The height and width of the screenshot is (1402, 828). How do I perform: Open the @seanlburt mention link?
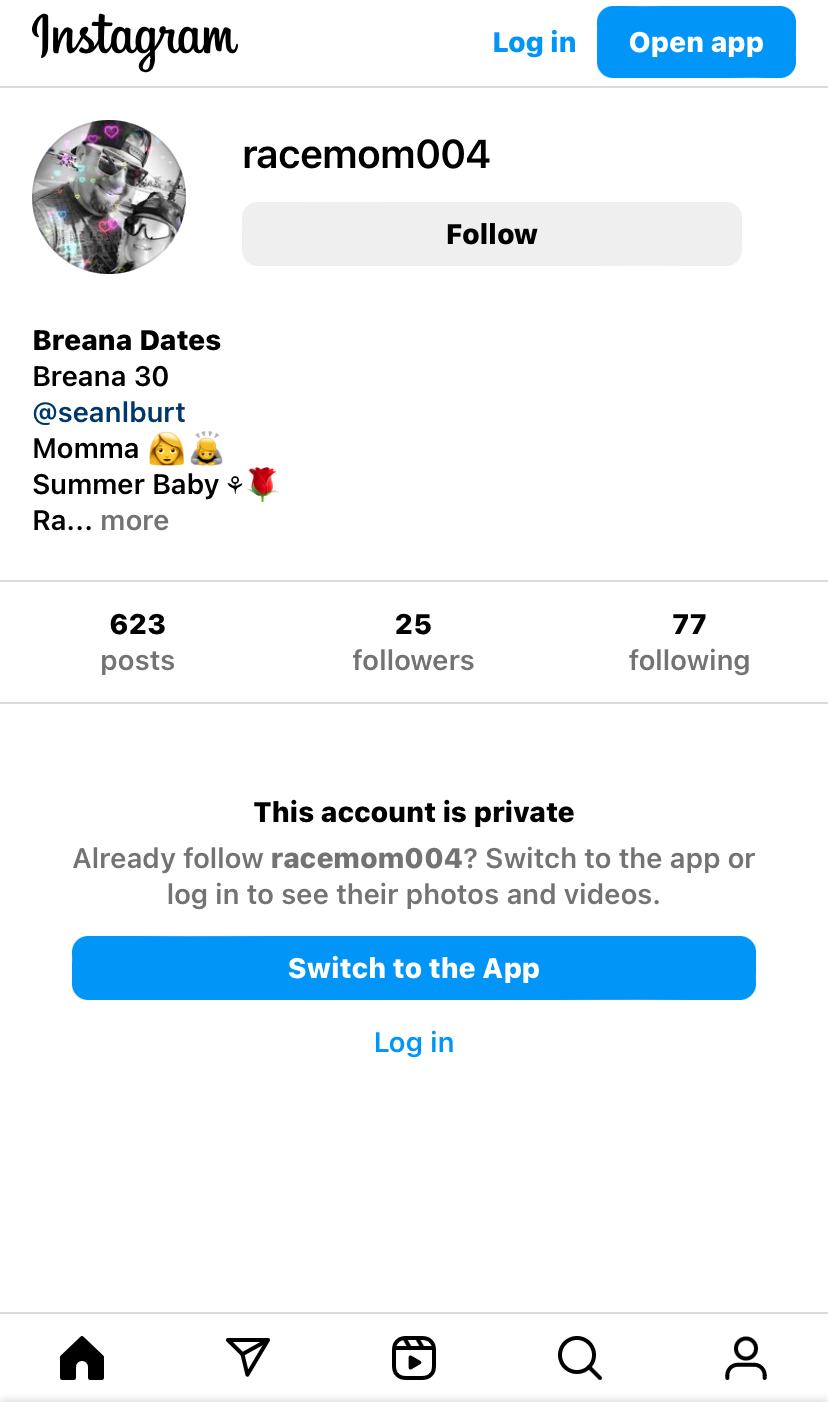[x=109, y=412]
